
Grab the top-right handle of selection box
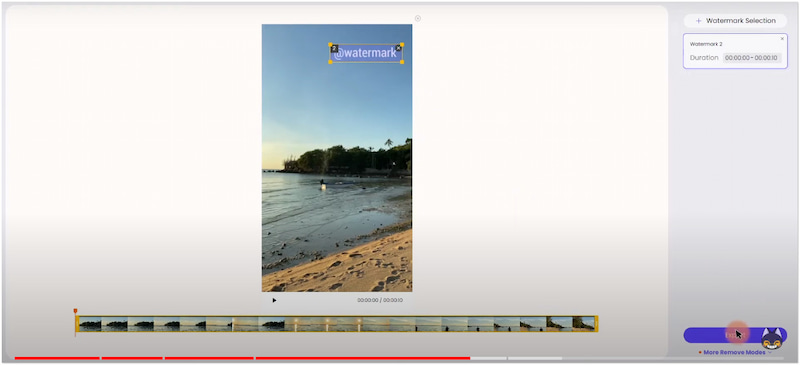(x=402, y=44)
